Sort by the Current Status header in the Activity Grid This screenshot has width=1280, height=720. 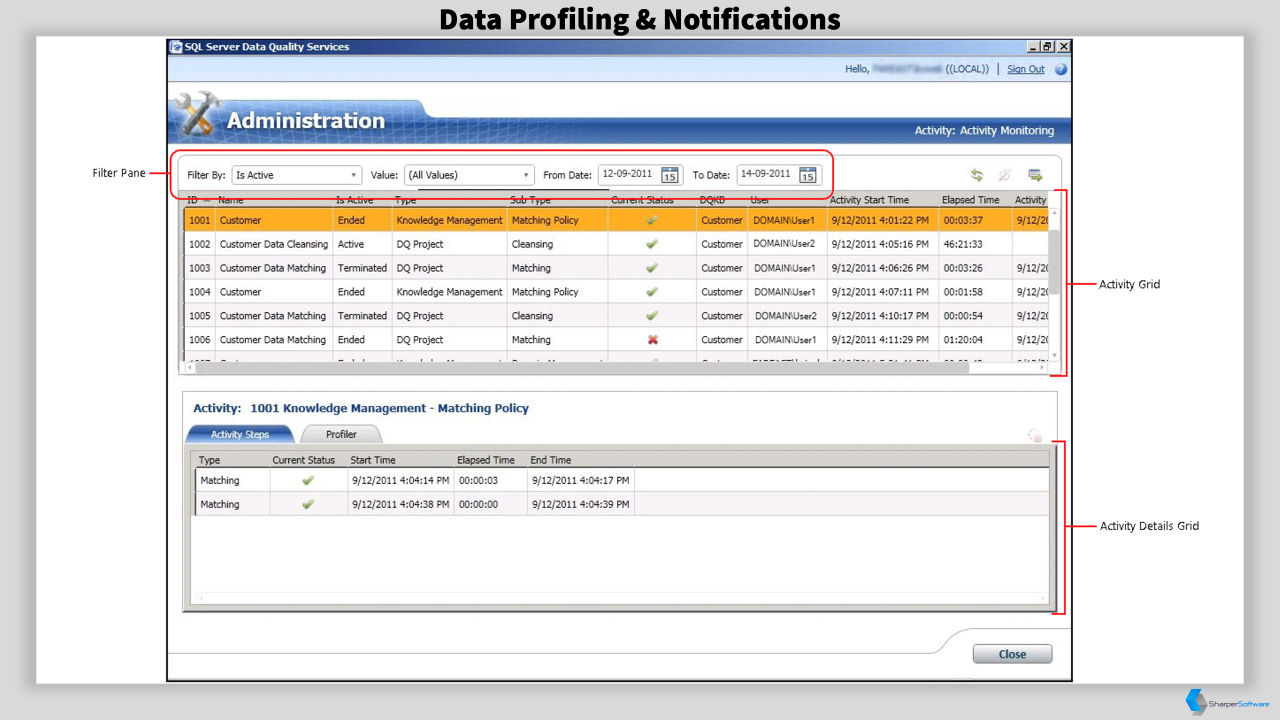click(642, 200)
